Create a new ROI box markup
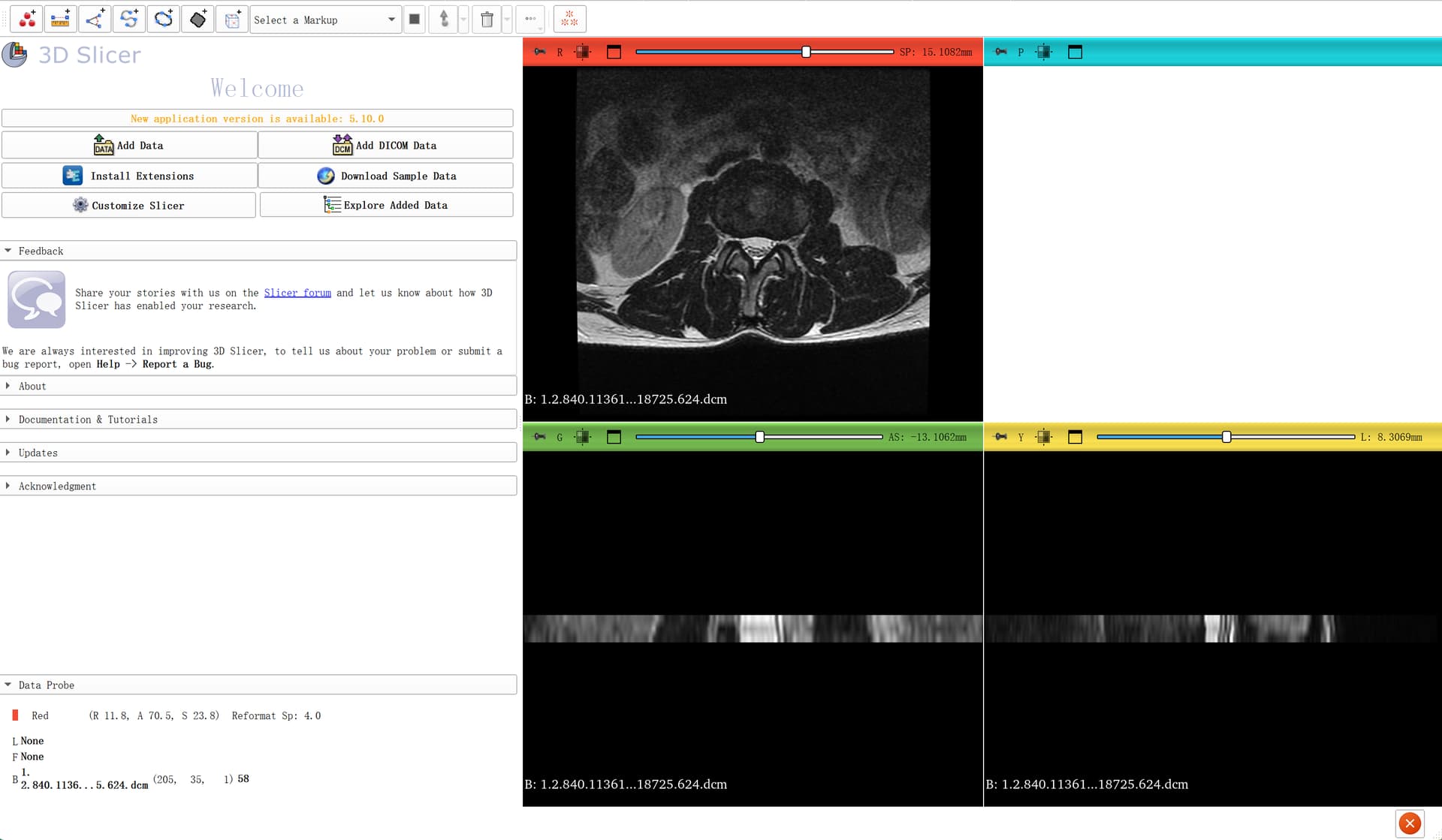Screen dimensions: 1442x840 [x=233, y=20]
